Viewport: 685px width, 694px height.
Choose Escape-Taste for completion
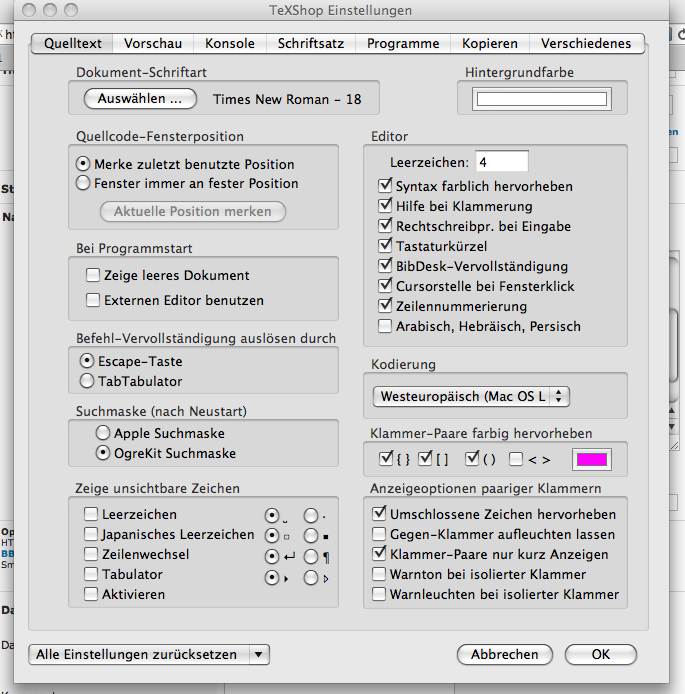[x=87, y=361]
